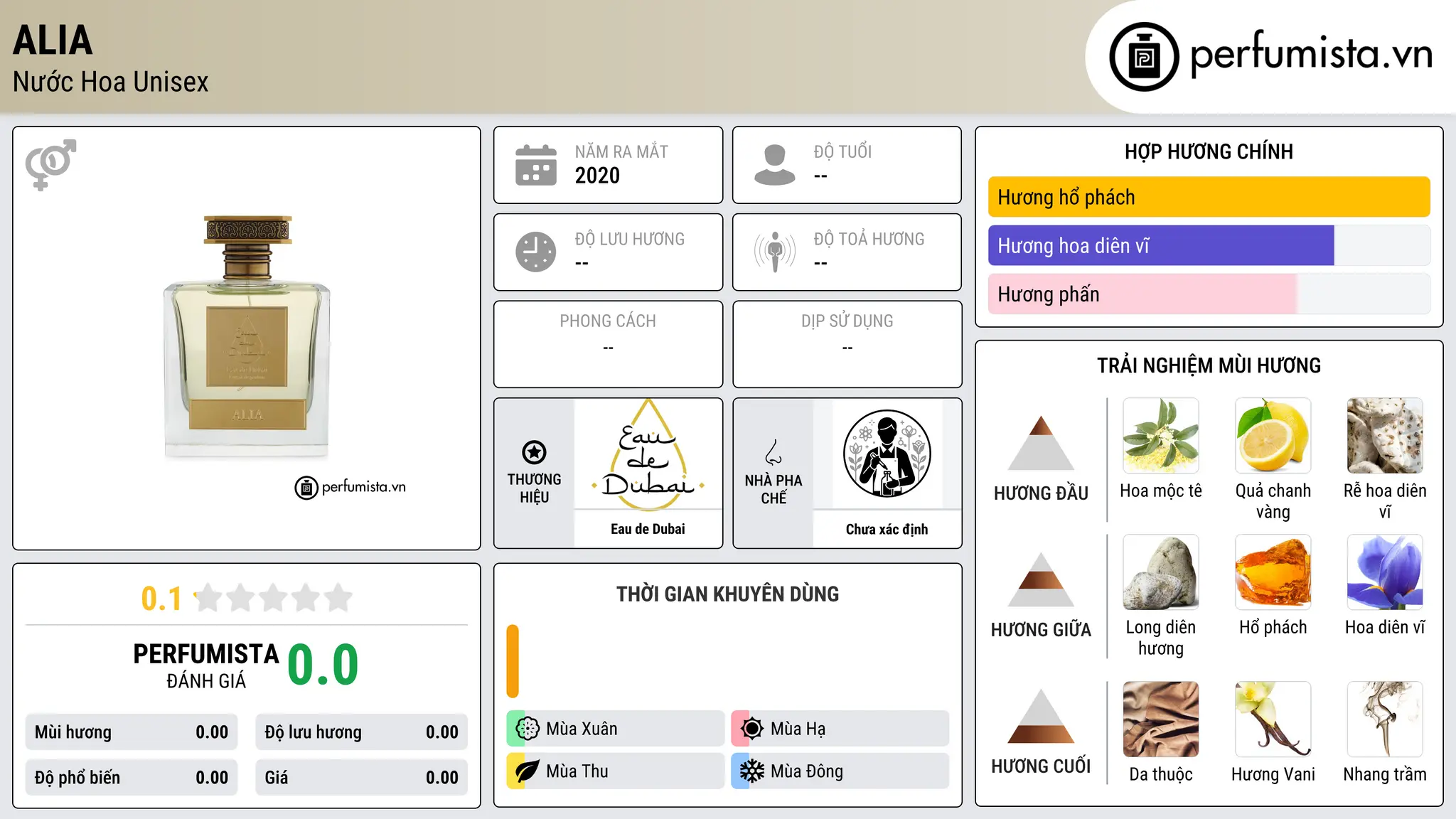Click the top notes pyramid icon
Image resolution: width=1456 pixels, height=819 pixels.
1041,442
